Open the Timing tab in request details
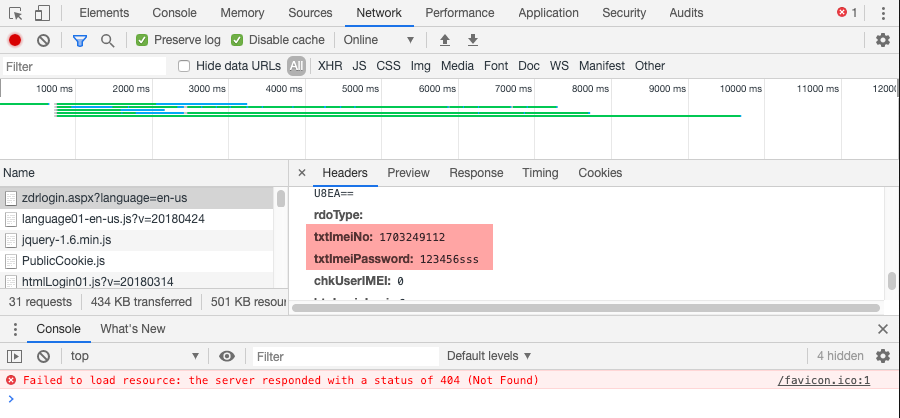This screenshot has height=418, width=900. [x=540, y=173]
